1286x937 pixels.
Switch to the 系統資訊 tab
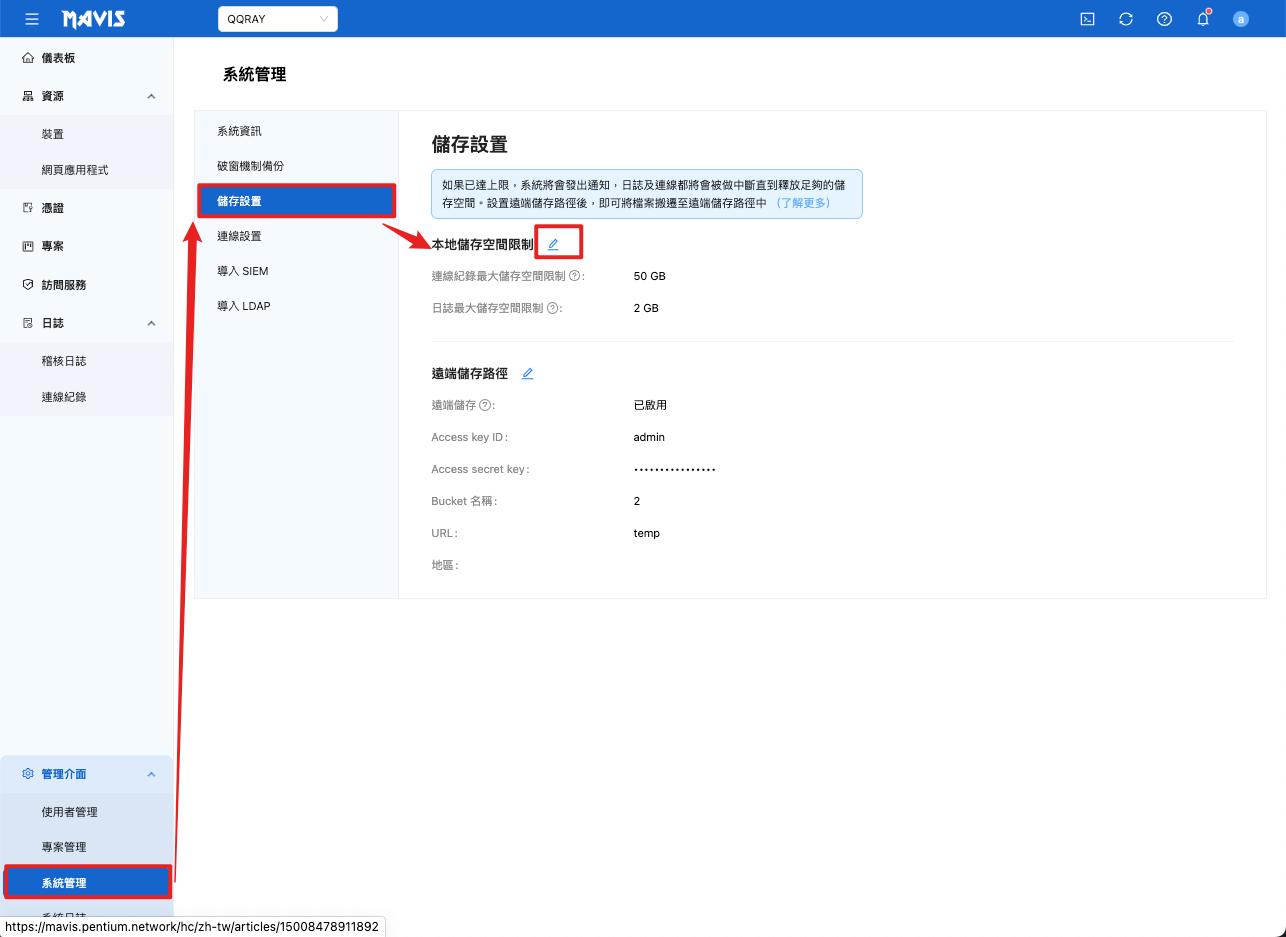(x=239, y=131)
